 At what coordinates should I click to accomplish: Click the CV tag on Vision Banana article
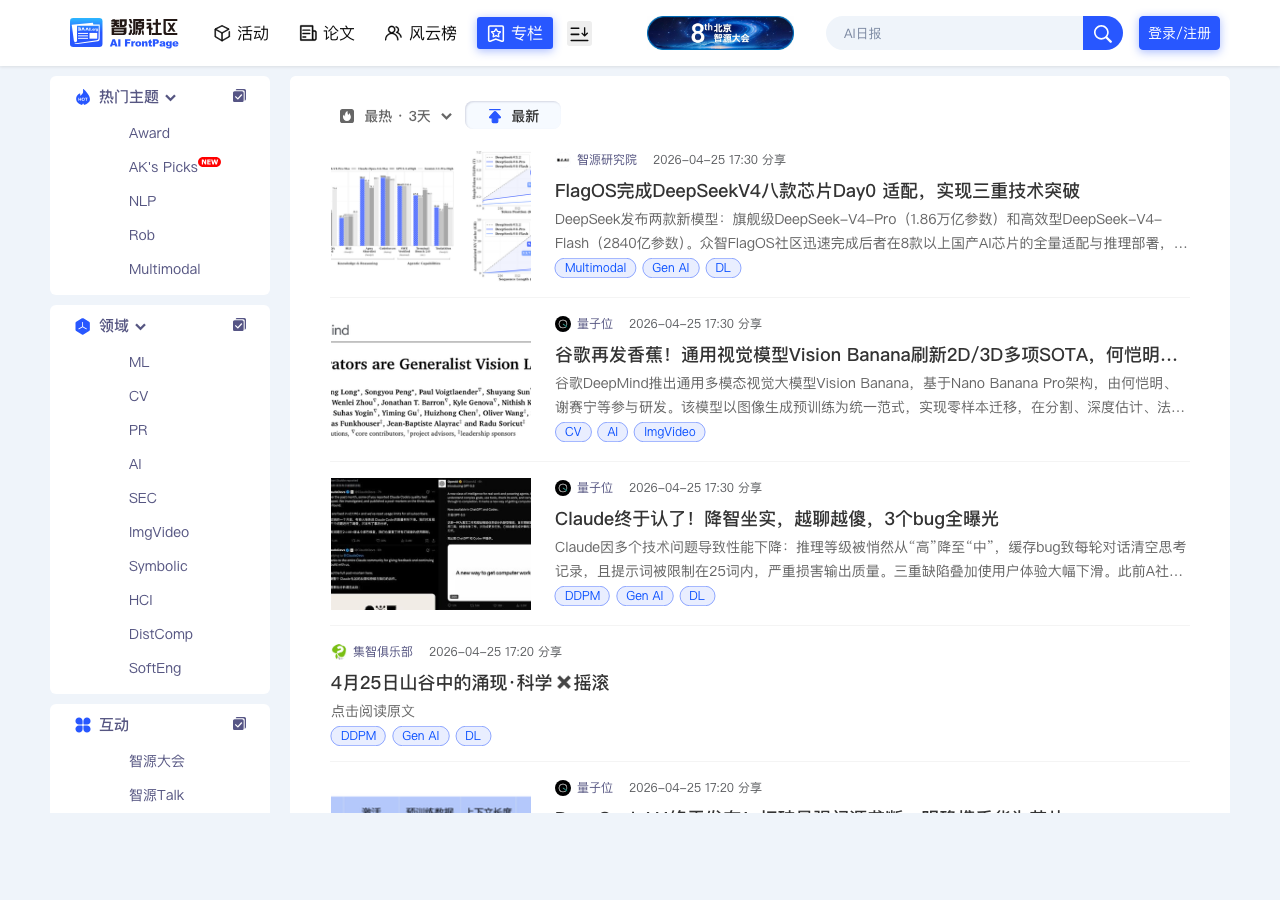pos(573,432)
